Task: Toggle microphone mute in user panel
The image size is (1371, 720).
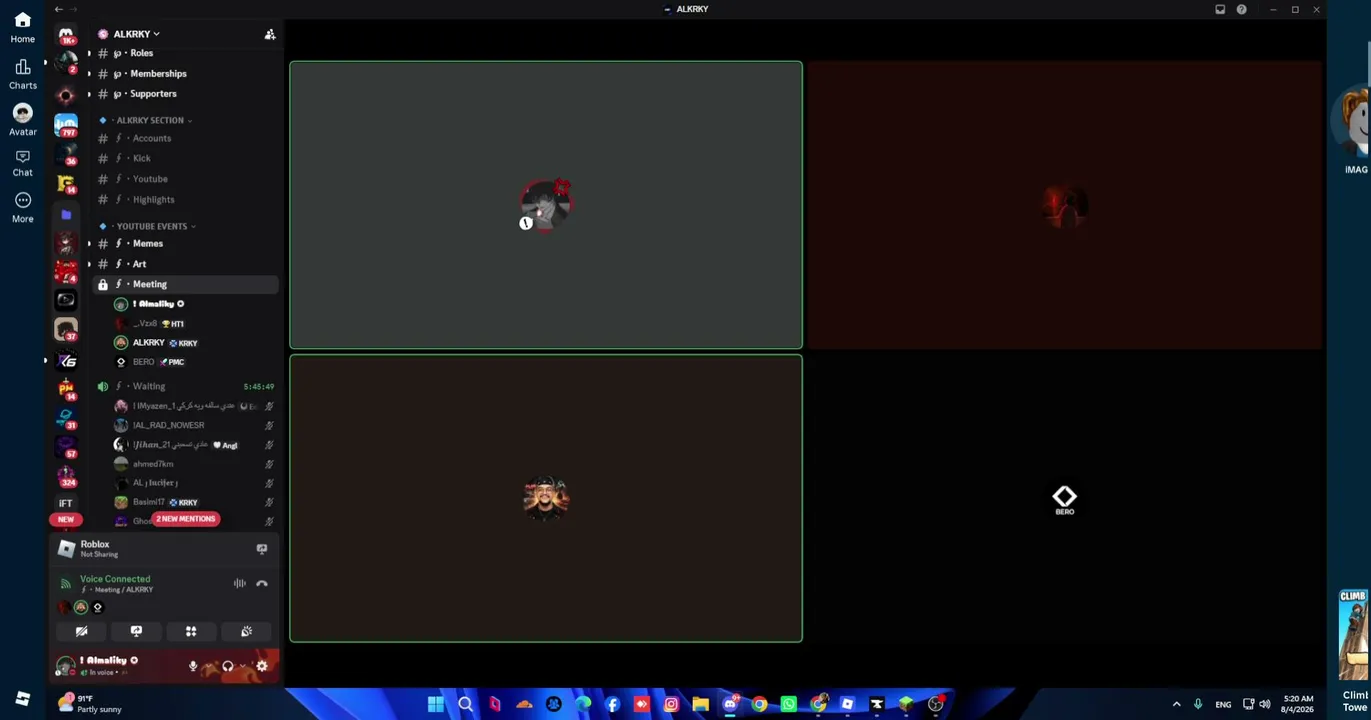Action: [x=193, y=666]
